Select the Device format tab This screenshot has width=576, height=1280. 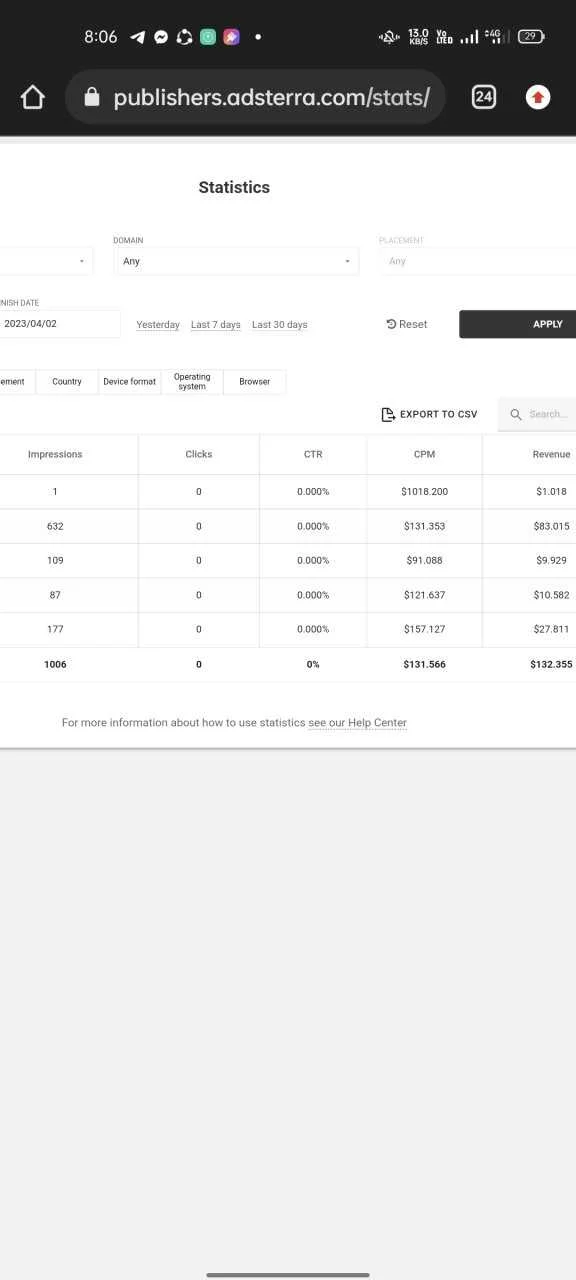[x=130, y=382]
